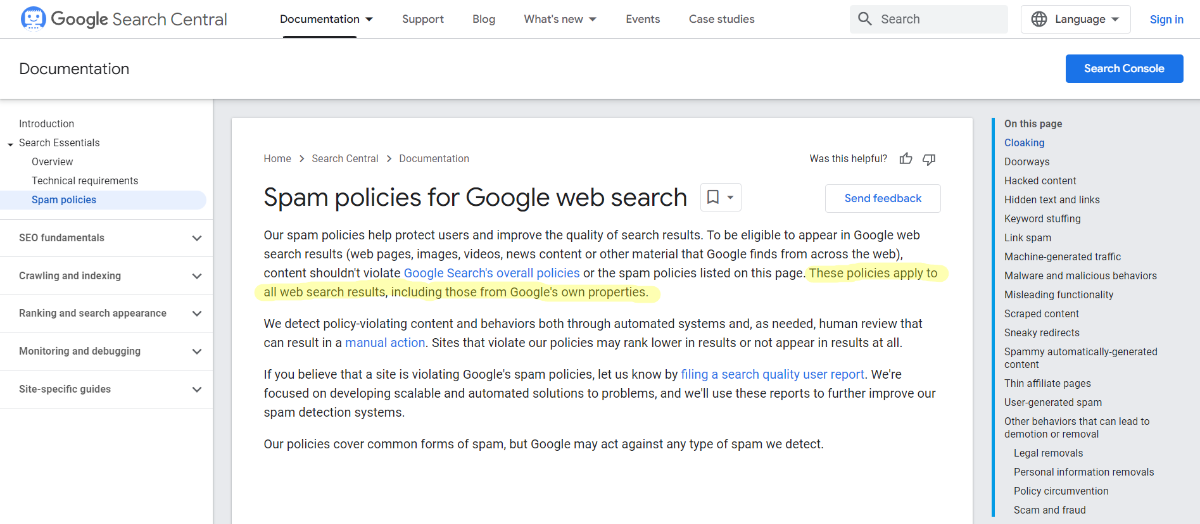The width and height of the screenshot is (1200, 524).
Task: Jump to Scraped content section
Action: [1041, 314]
